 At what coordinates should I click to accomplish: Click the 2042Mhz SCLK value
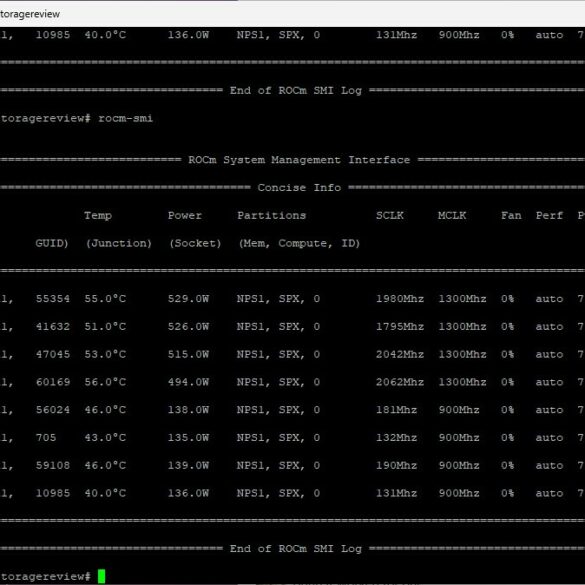coord(400,354)
